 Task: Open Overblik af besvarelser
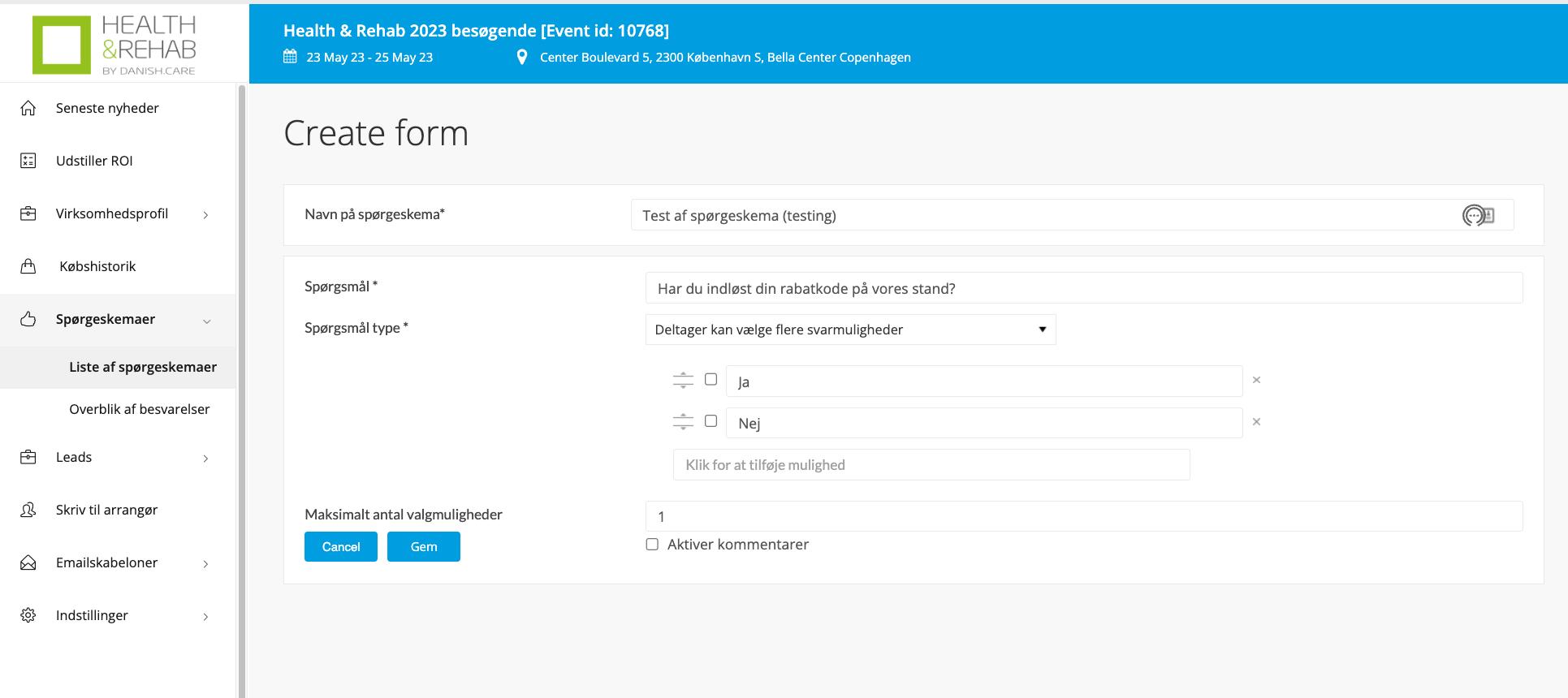point(139,409)
